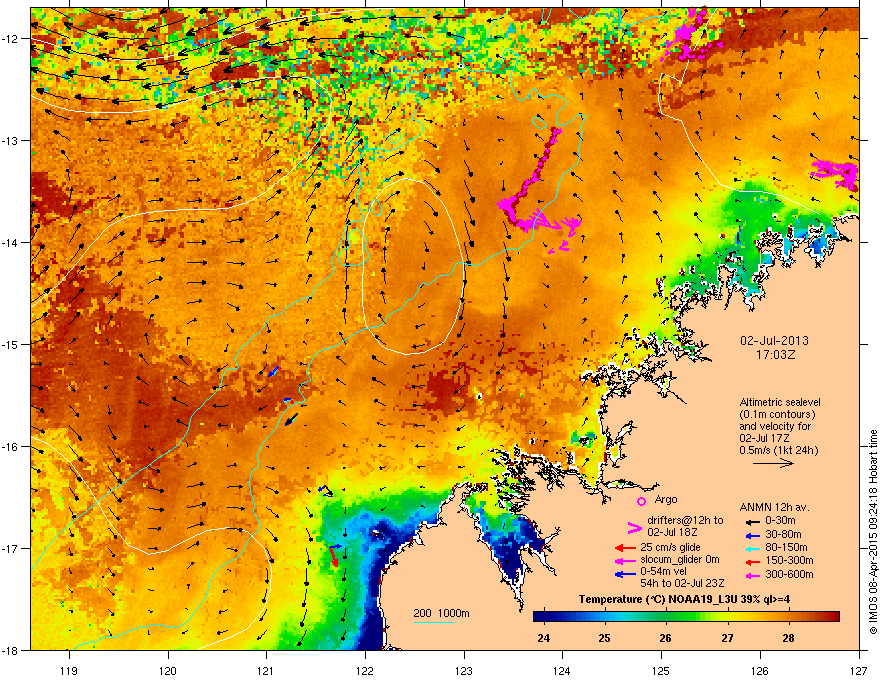The width and height of the screenshot is (880, 680).
Task: Click colorbar tick label 28
Action: pyautogui.click(x=789, y=638)
